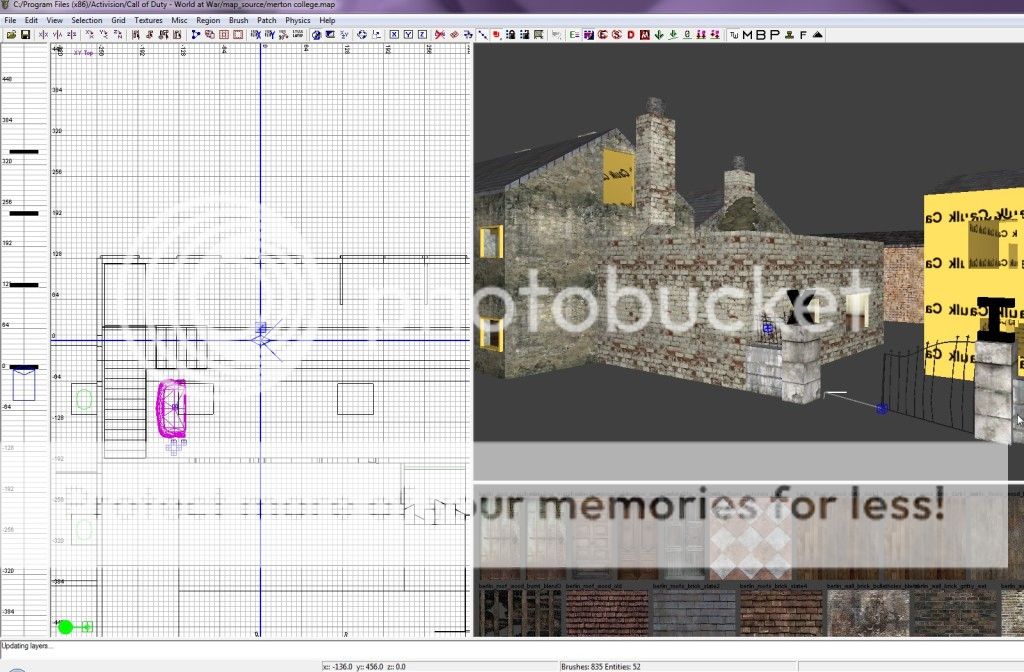Screen dimensions: 1024x672
Task: Expand the Selection menu
Action: [x=86, y=20]
